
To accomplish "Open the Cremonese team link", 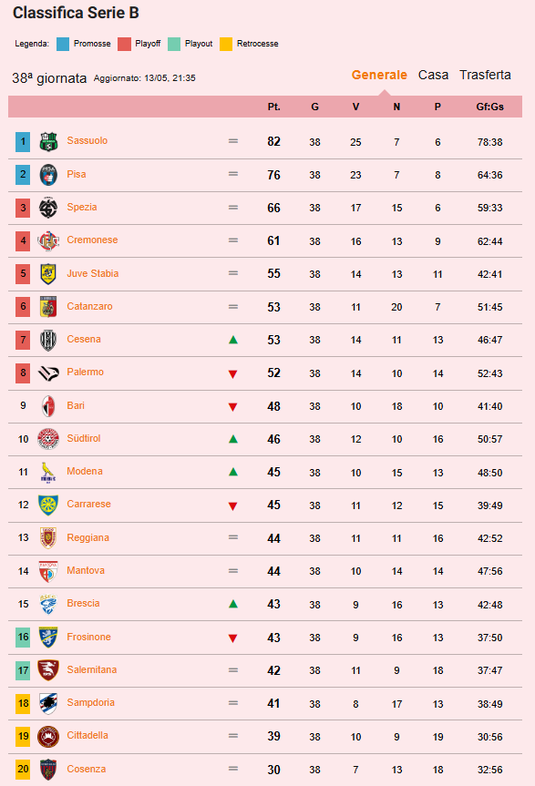I will [x=92, y=240].
